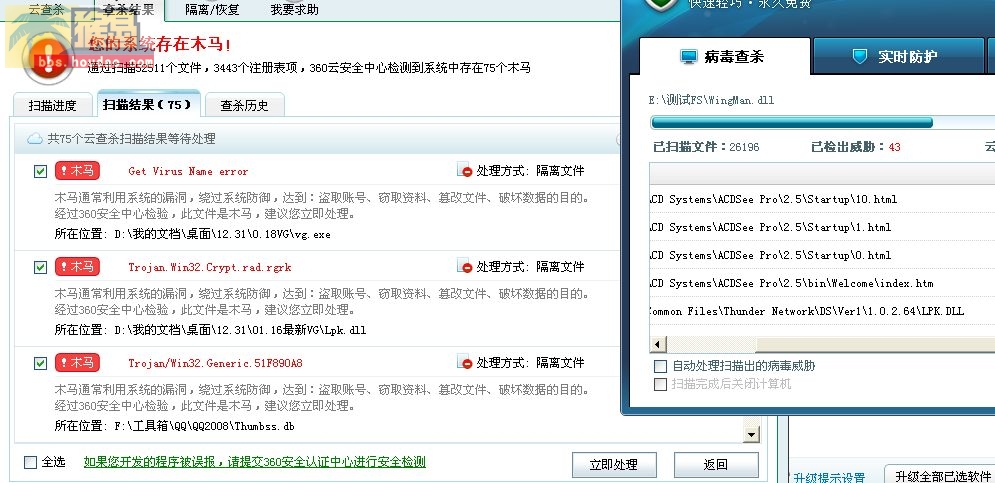Click the monitor icon on 病毒查杀 tab

[x=689, y=57]
